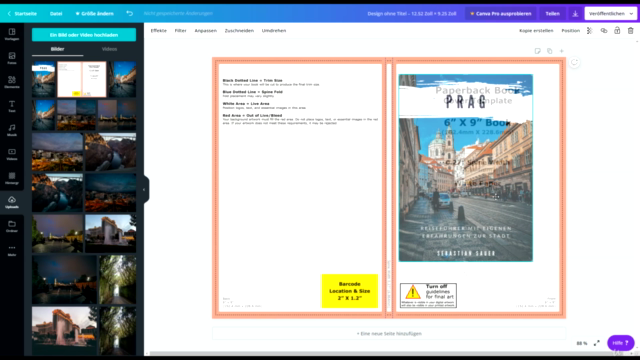Click Zuschneiden in the toolbar
Viewport: 640px width, 360px height.
click(x=239, y=31)
